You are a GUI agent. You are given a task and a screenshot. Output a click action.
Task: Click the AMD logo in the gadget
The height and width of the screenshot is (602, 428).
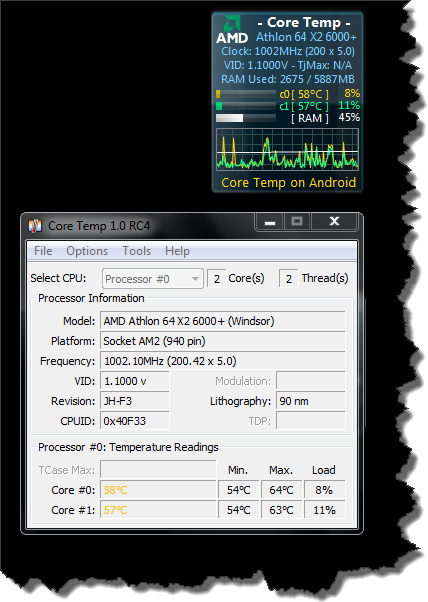tap(232, 30)
